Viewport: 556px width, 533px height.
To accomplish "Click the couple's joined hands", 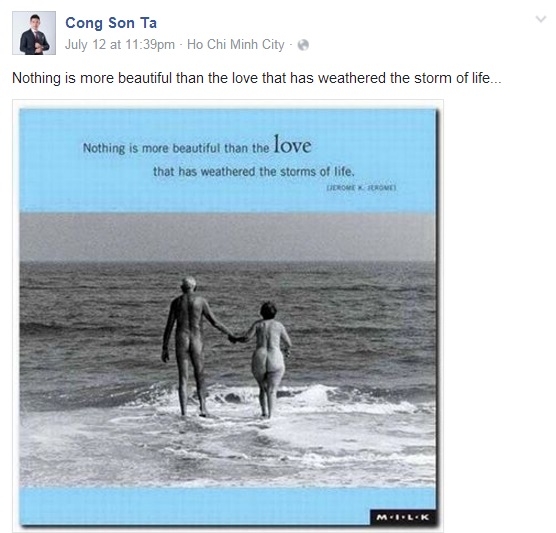I will pos(237,338).
